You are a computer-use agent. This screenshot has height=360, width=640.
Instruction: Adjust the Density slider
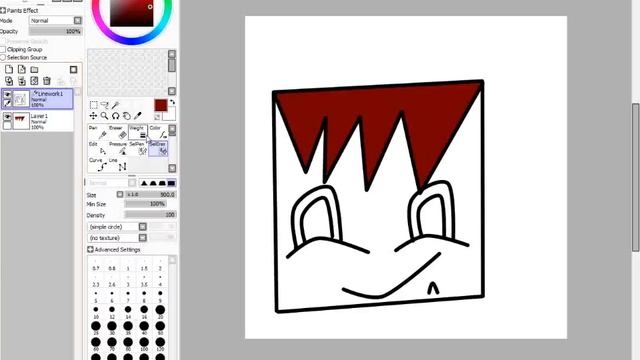tap(150, 215)
